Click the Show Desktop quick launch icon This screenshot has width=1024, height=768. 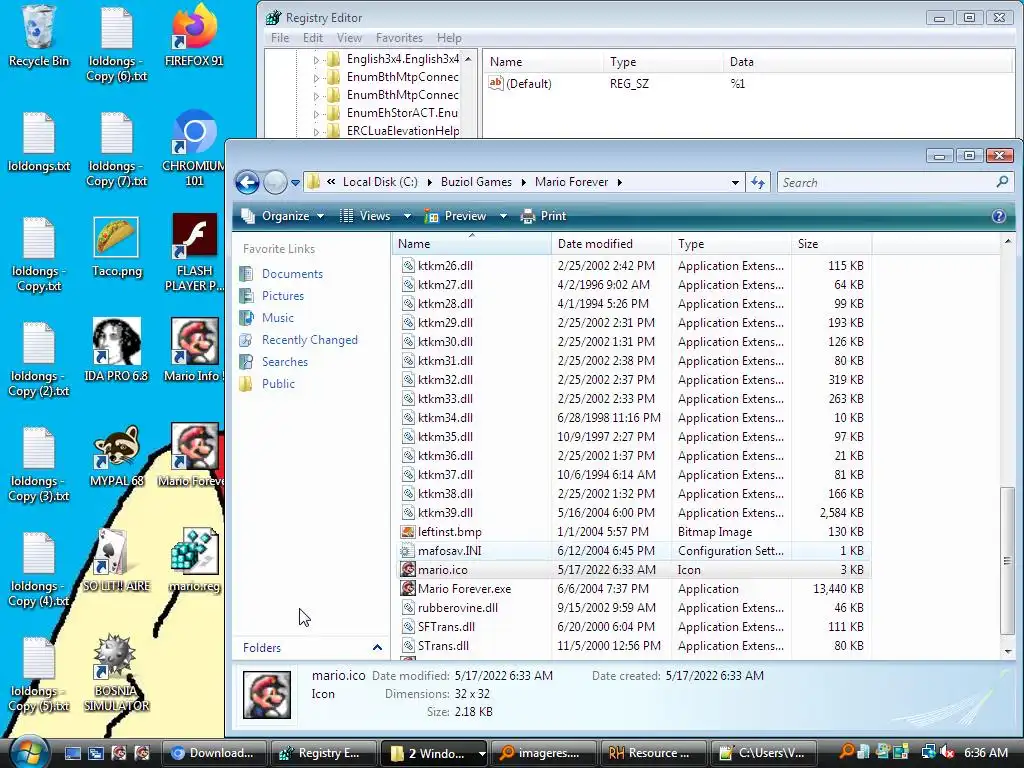click(72, 753)
